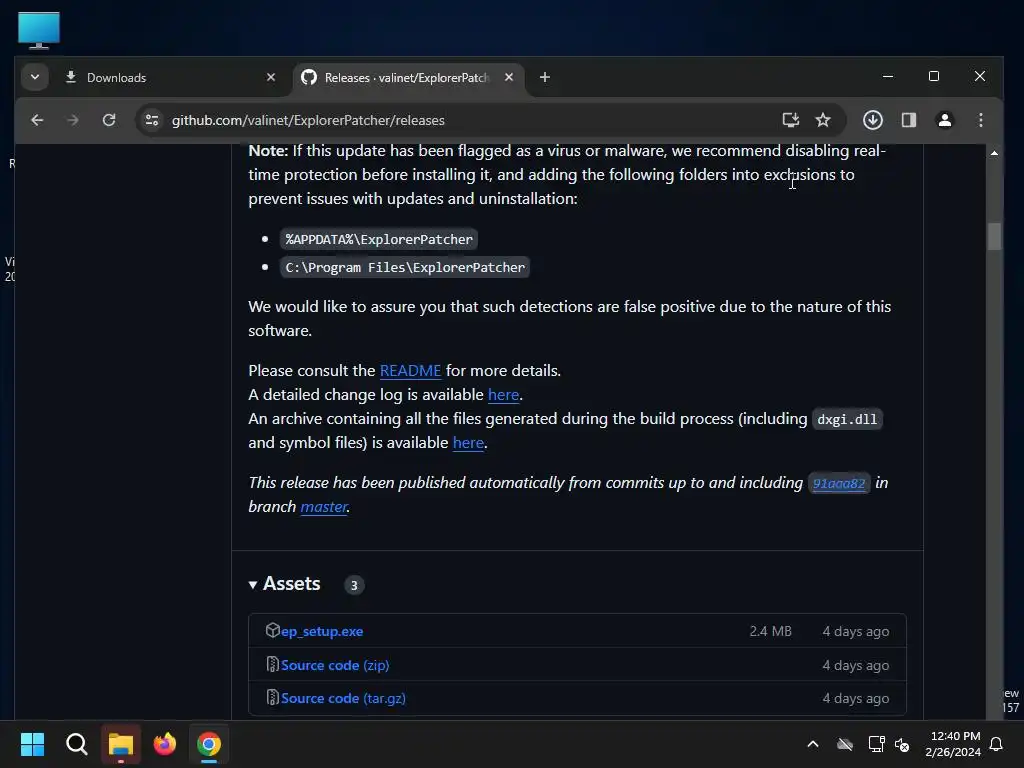The height and width of the screenshot is (768, 1024).
Task: Click the page scrollbar thumb
Action: point(994,236)
